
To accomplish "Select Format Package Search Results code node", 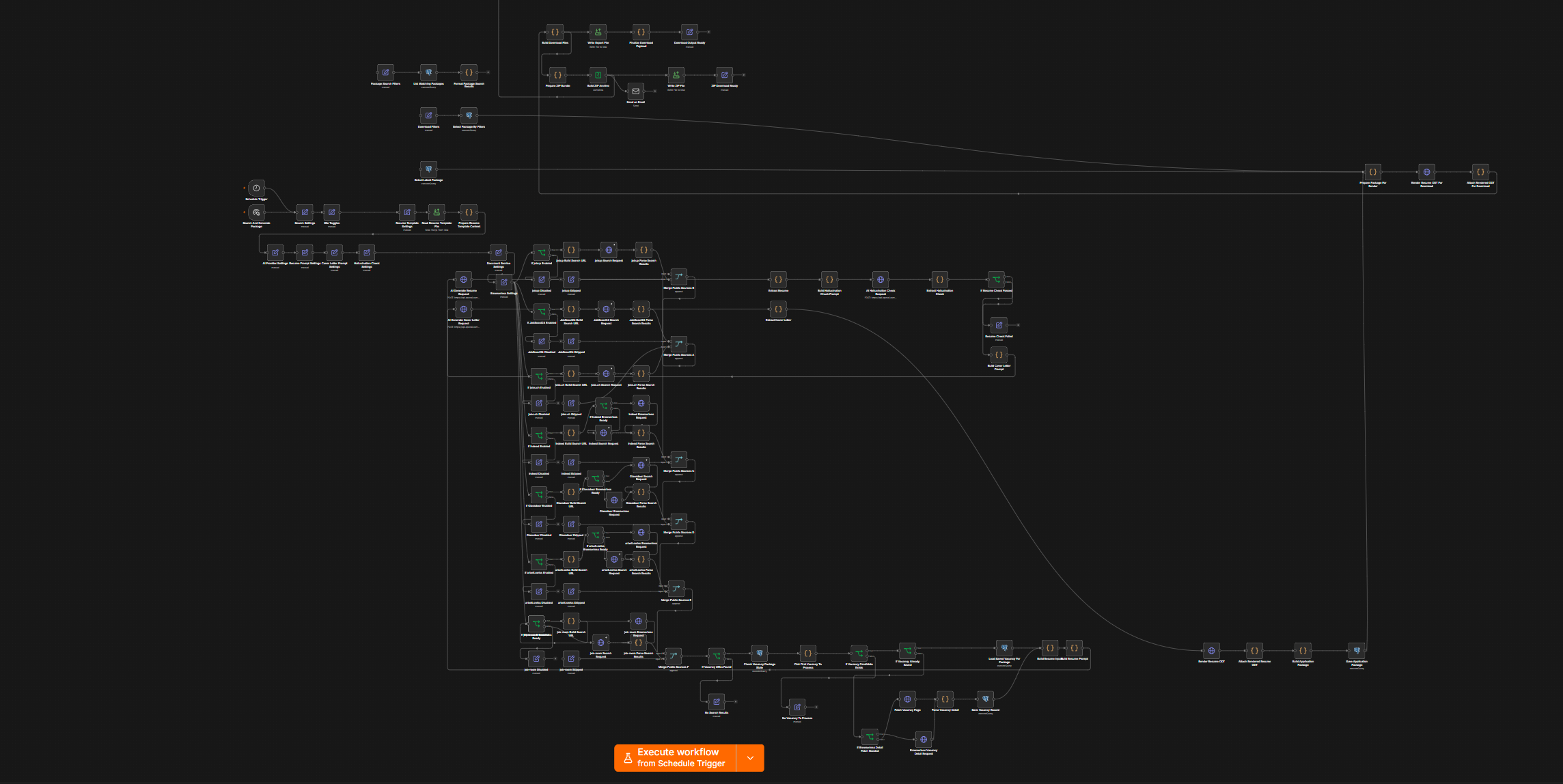I will coord(469,72).
